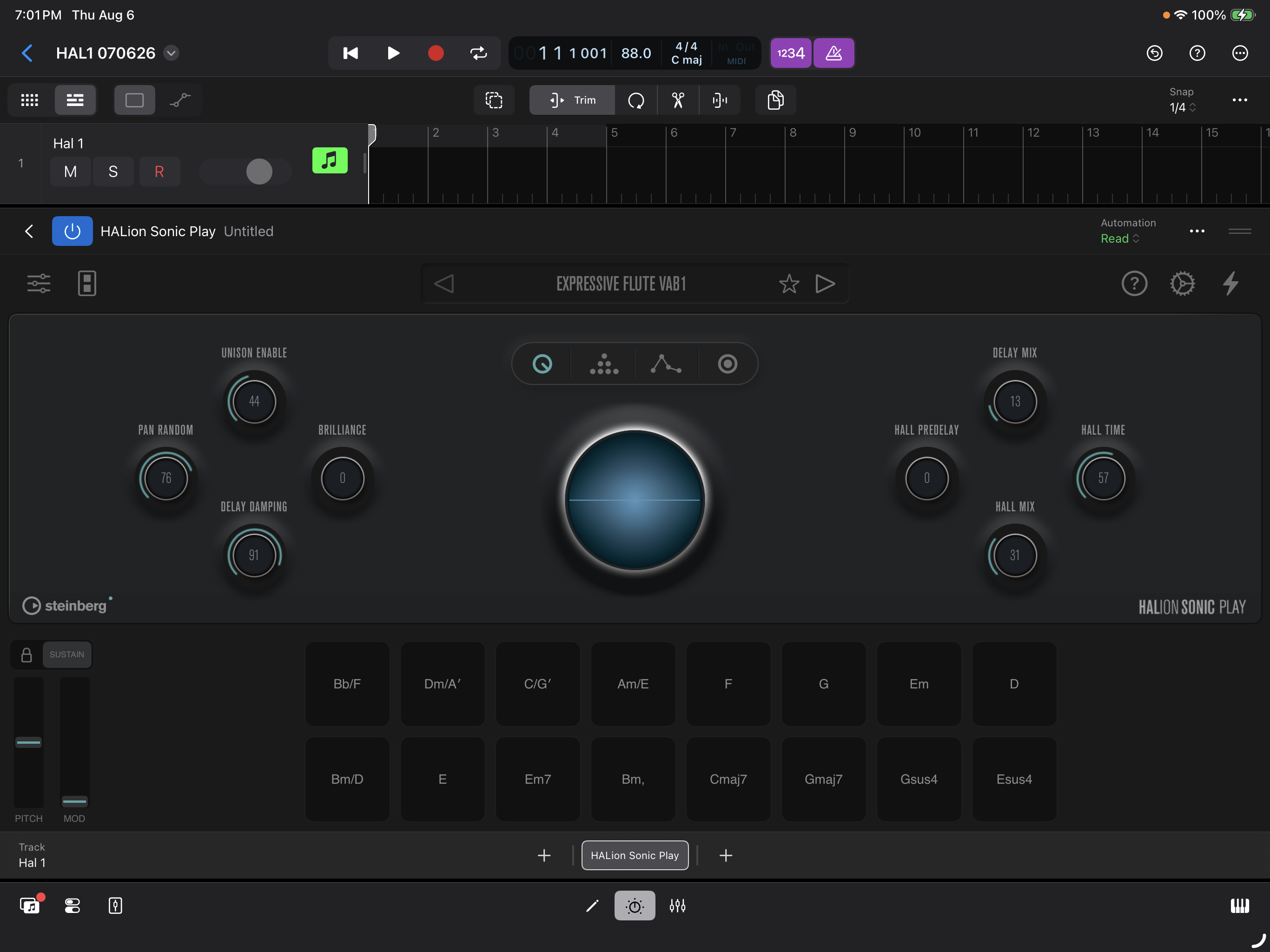Toggle cycle loop mode
The width and height of the screenshot is (1270, 952).
[478, 53]
